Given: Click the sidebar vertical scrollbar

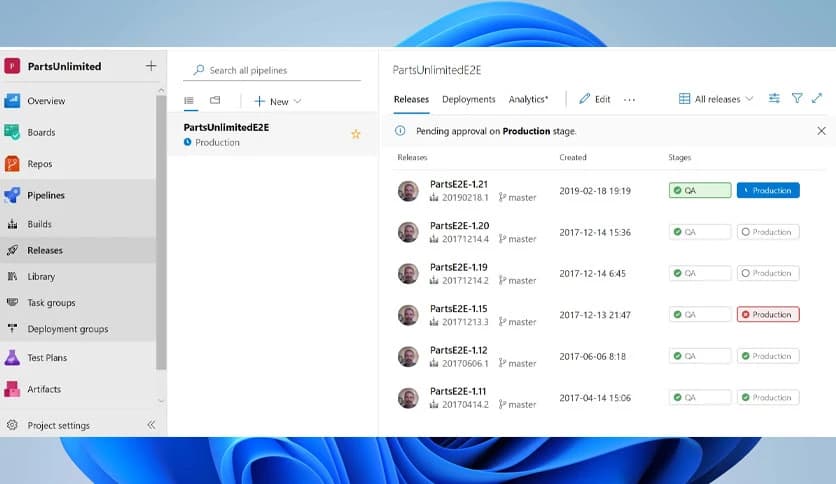Looking at the screenshot, I should [161, 232].
